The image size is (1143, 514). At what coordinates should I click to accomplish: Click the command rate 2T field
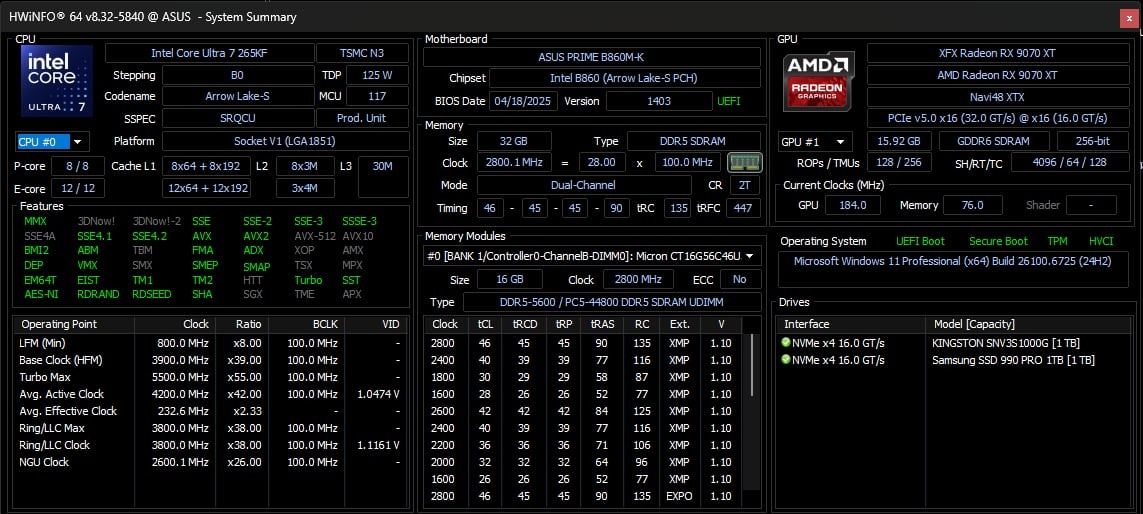744,185
